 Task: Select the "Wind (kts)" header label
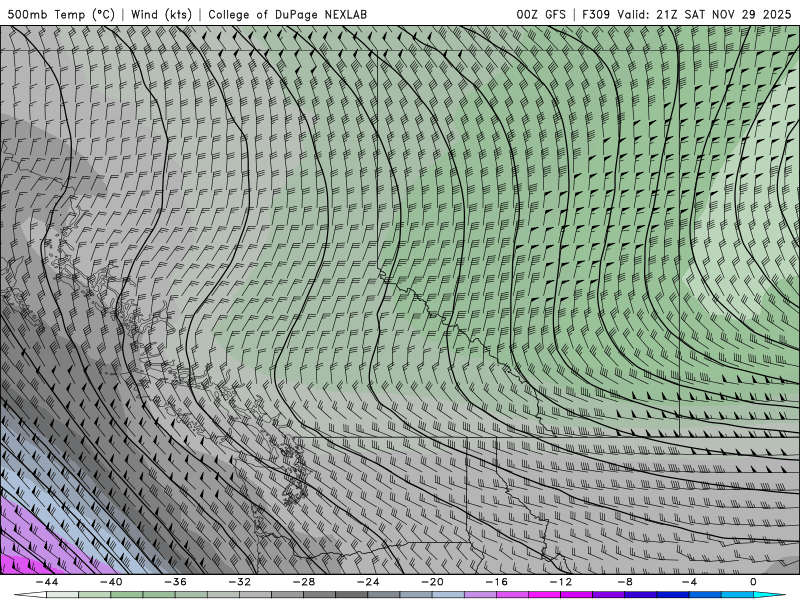pyautogui.click(x=161, y=14)
